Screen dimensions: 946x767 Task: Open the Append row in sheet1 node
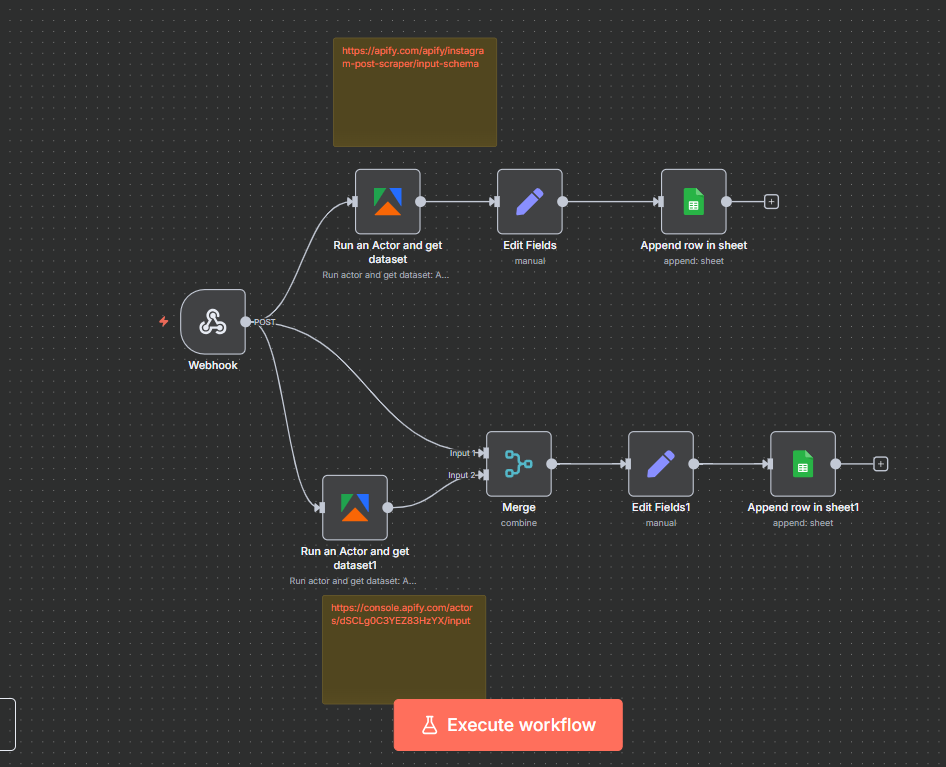[802, 464]
